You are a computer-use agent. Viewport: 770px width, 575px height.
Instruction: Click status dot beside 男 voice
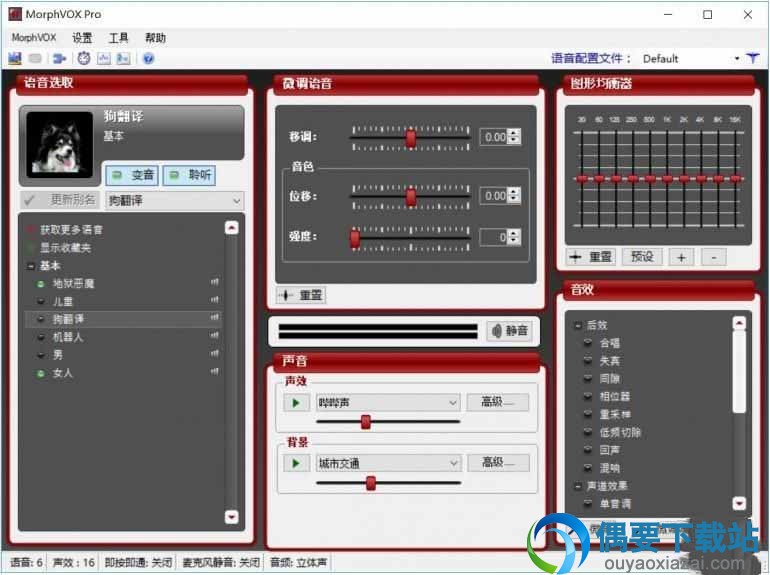point(41,355)
